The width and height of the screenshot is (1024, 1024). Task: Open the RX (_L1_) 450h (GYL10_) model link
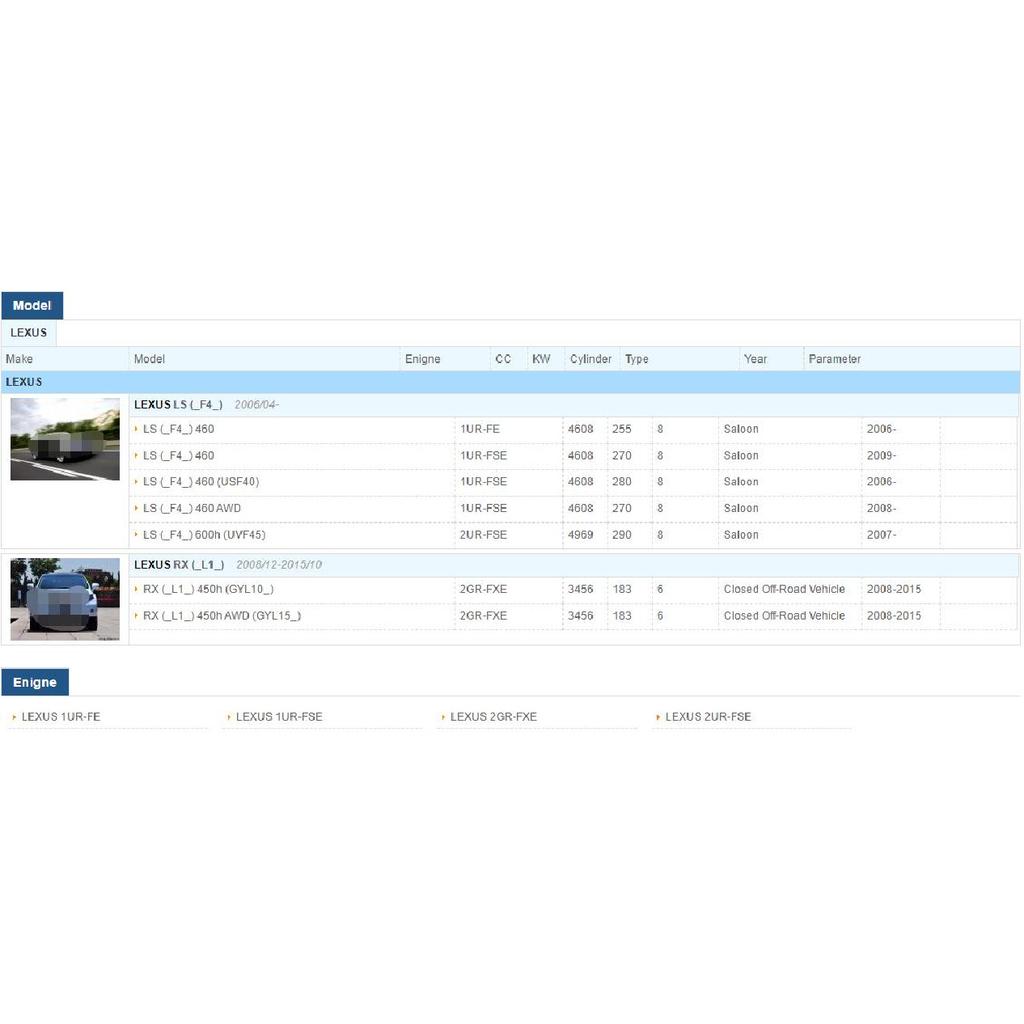coord(208,589)
